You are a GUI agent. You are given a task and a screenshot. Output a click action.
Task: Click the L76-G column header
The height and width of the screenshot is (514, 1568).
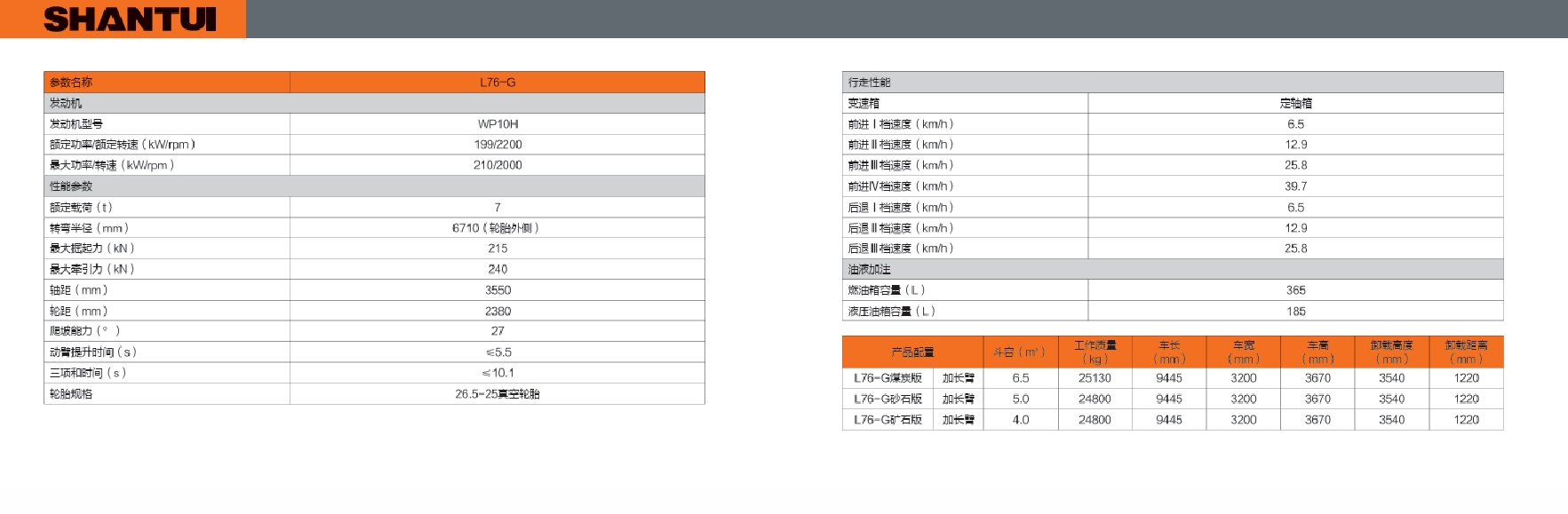tap(497, 83)
